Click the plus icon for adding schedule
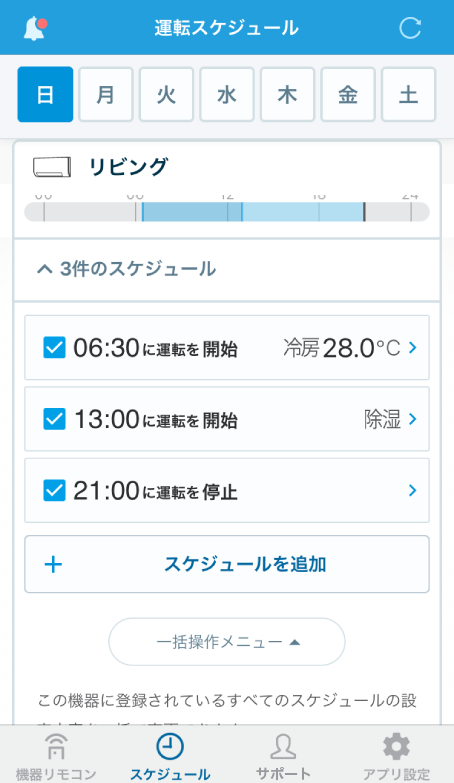Image resolution: width=454 pixels, height=783 pixels. click(53, 565)
